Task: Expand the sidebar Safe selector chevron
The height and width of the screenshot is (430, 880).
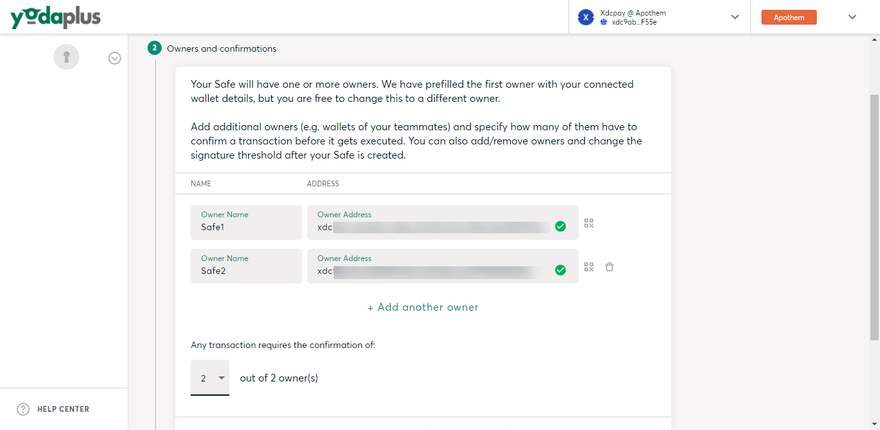Action: pyautogui.click(x=115, y=59)
